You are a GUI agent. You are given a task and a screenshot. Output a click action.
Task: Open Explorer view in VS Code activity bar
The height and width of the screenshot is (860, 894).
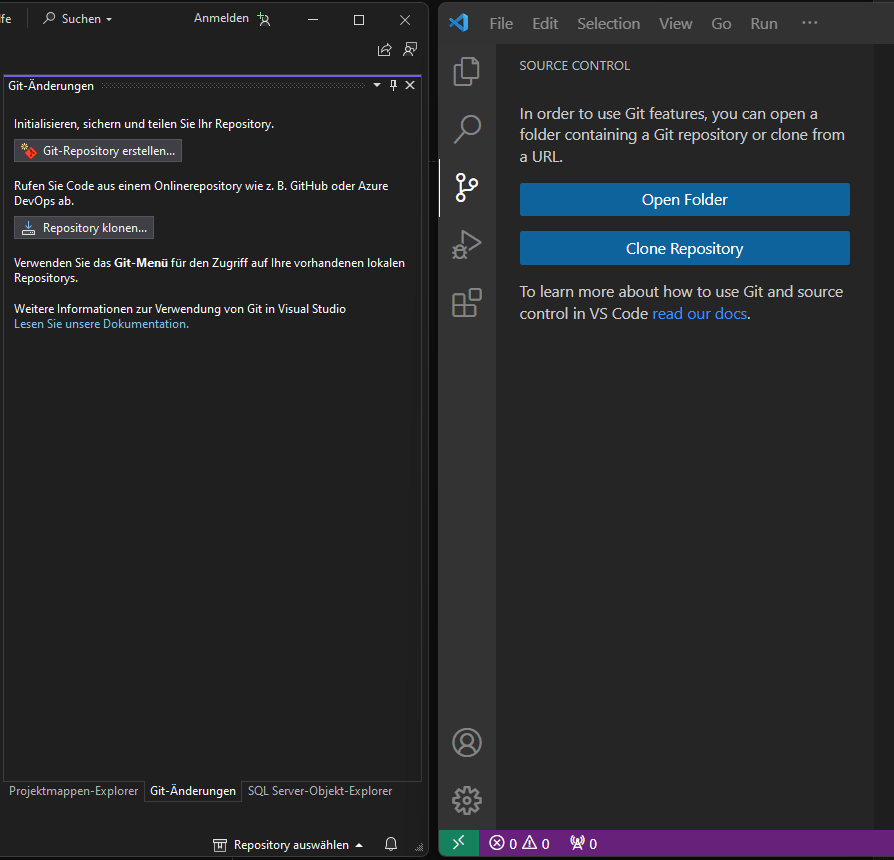click(466, 72)
